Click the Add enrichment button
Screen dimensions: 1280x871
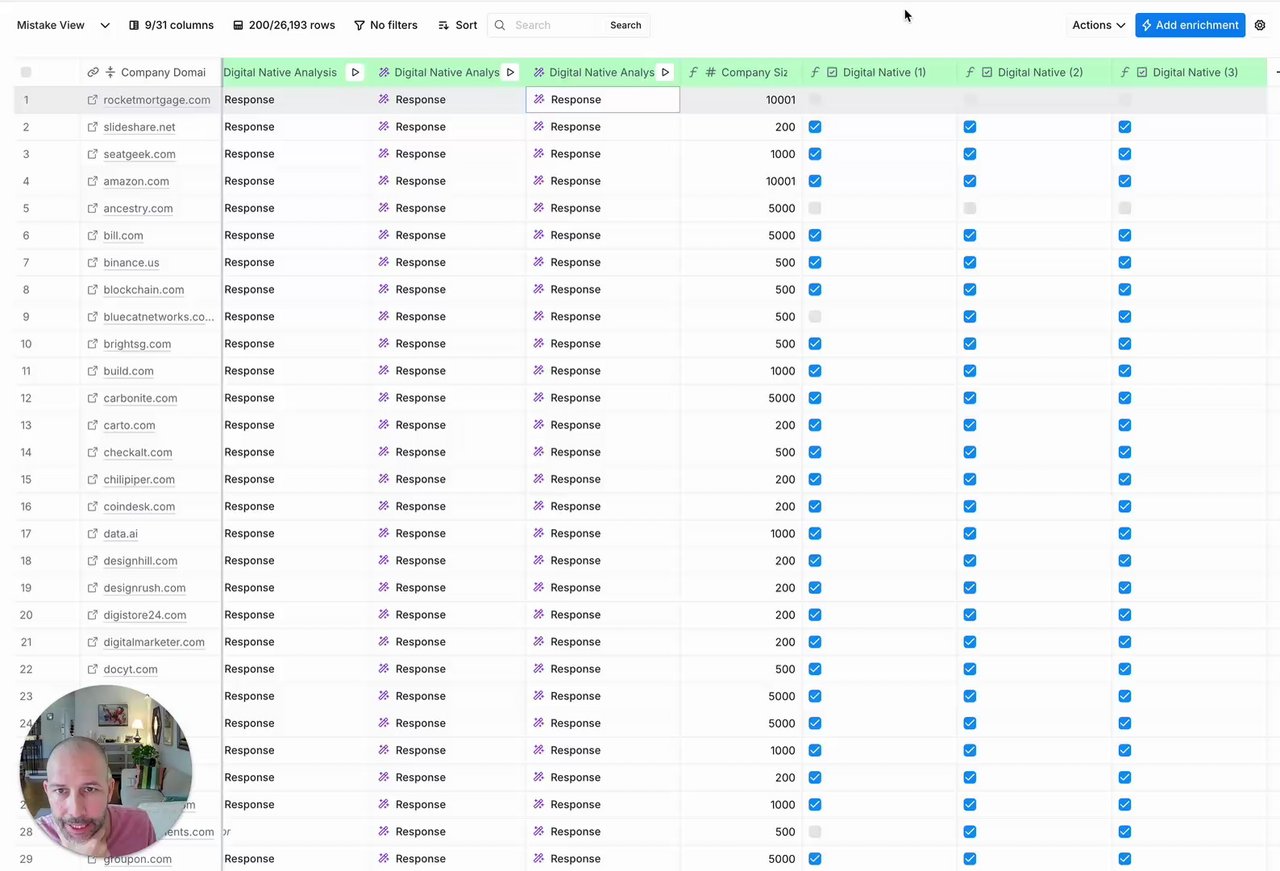(x=1190, y=25)
